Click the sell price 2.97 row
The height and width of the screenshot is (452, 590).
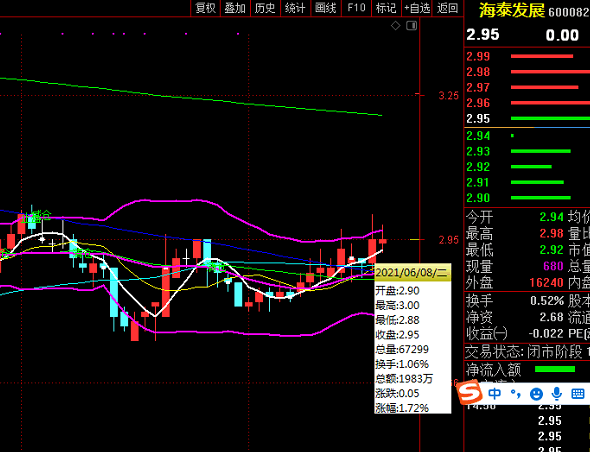click(x=528, y=87)
